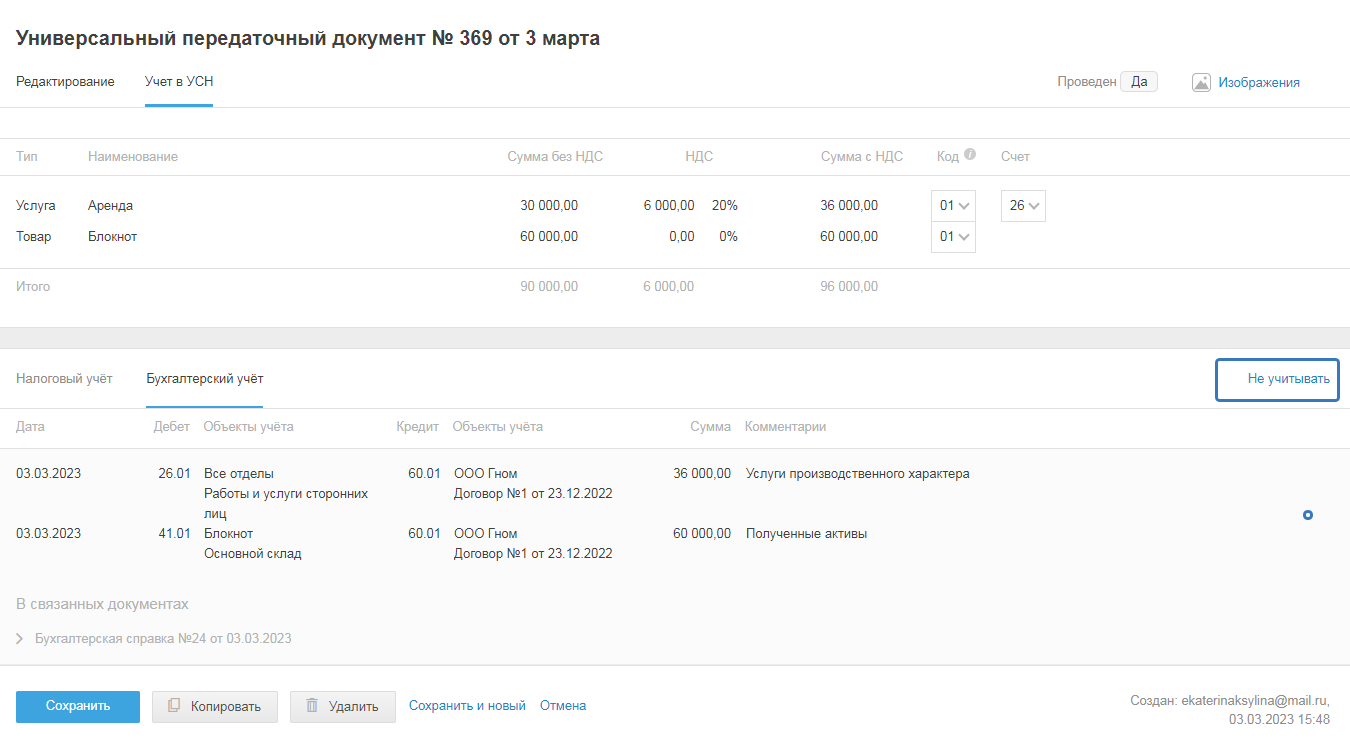The image size is (1350, 743).
Task: Select the Учет в УСН tab
Action: pyautogui.click(x=178, y=82)
